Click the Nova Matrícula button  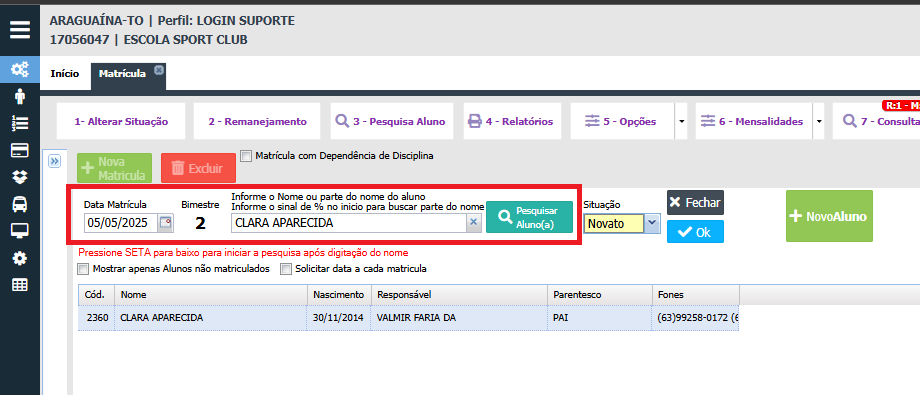pos(114,168)
